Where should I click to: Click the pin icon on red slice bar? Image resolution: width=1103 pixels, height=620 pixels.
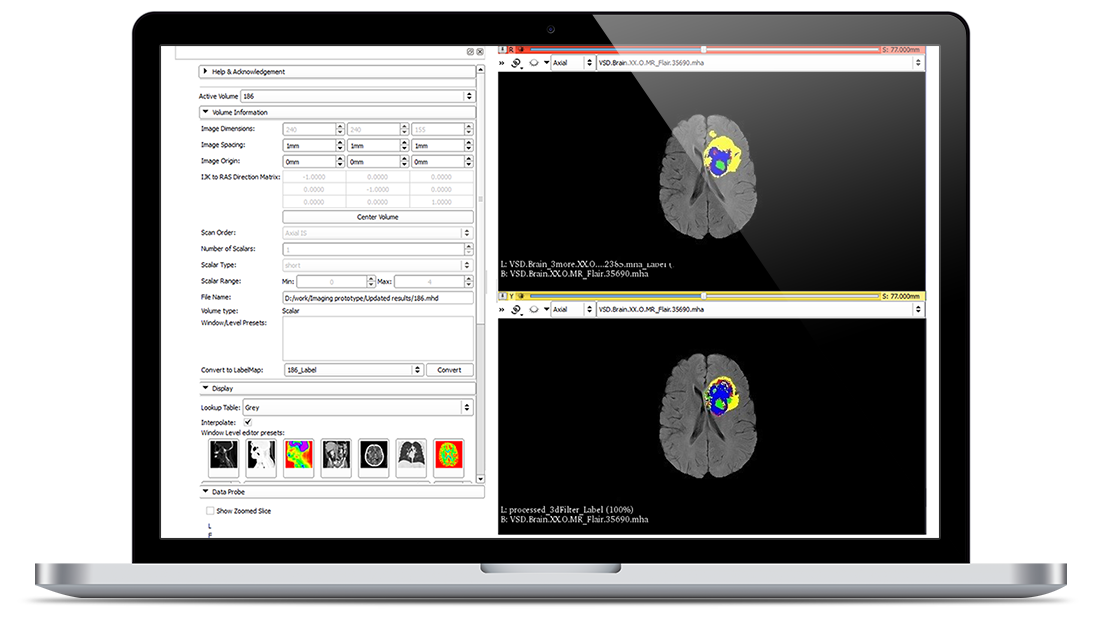click(x=502, y=50)
